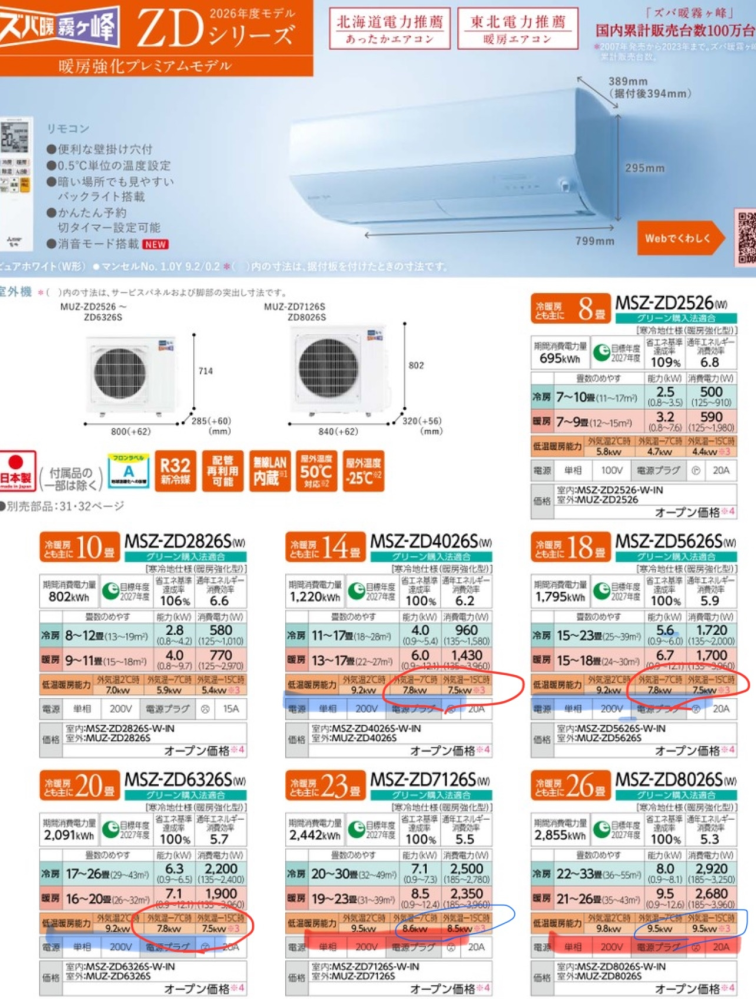Click the 2026年度モデル label
The height and width of the screenshot is (999, 756).
(252, 13)
